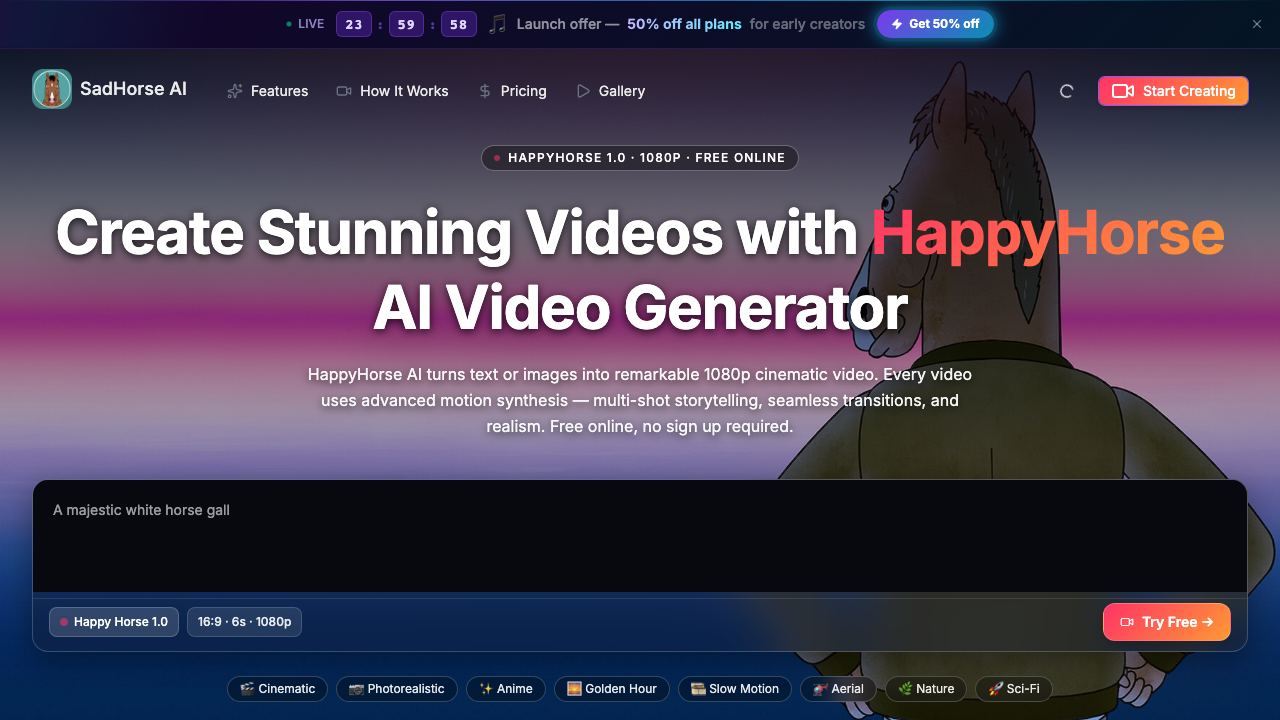The height and width of the screenshot is (720, 1280).
Task: Open the Features nav item
Action: (x=267, y=91)
